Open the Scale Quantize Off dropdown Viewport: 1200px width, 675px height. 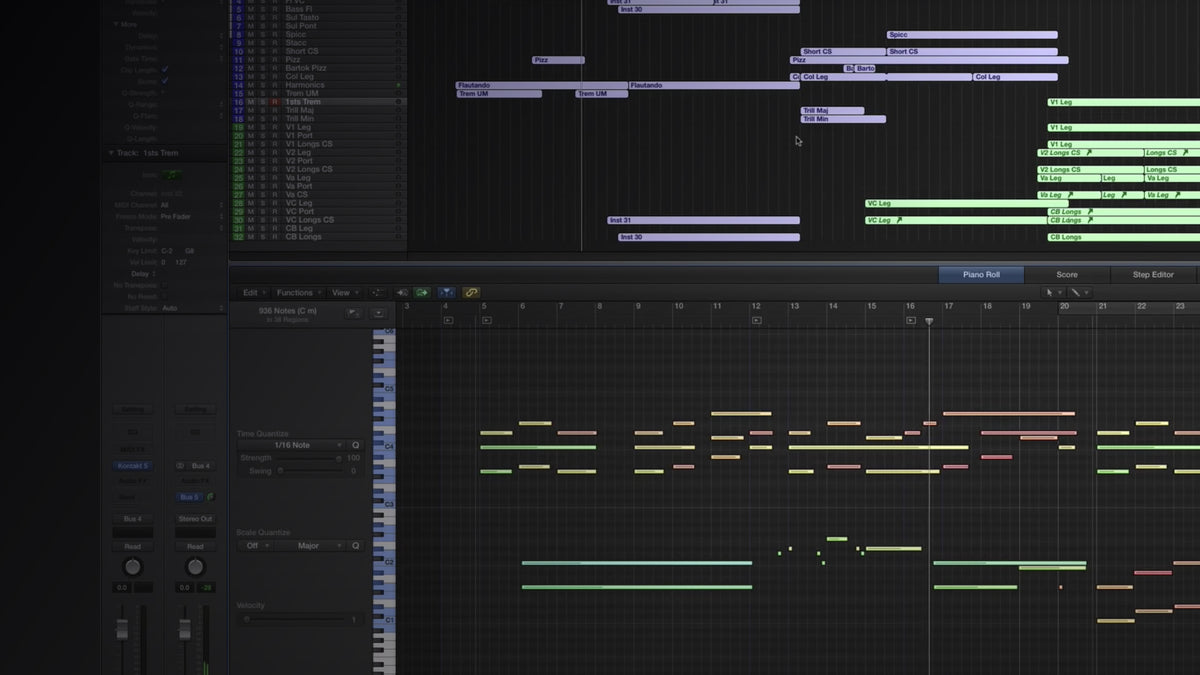256,546
